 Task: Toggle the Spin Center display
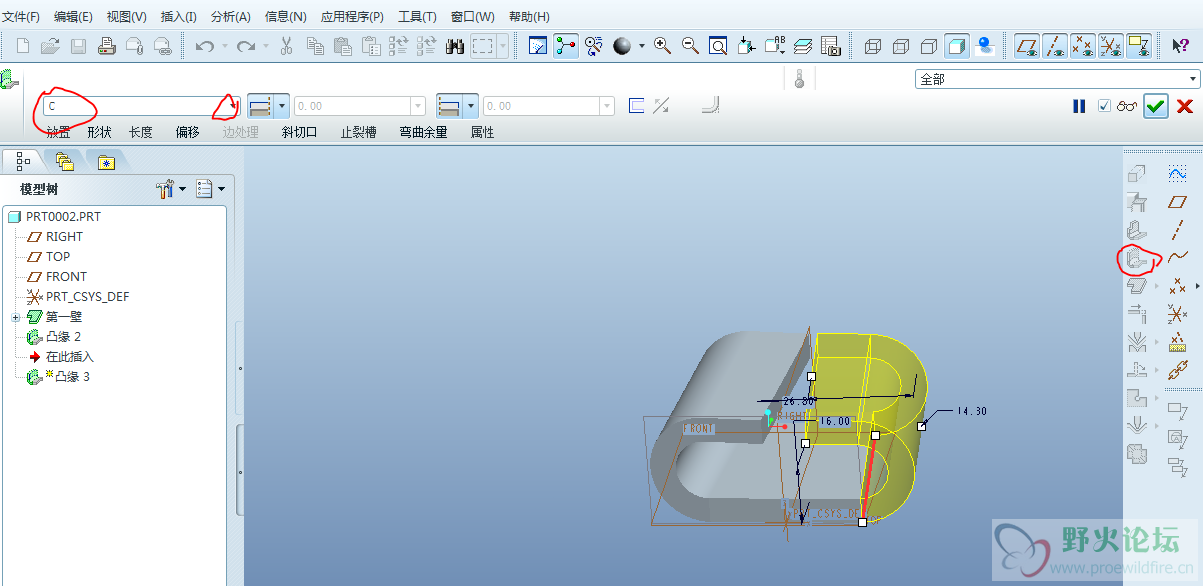pos(566,45)
